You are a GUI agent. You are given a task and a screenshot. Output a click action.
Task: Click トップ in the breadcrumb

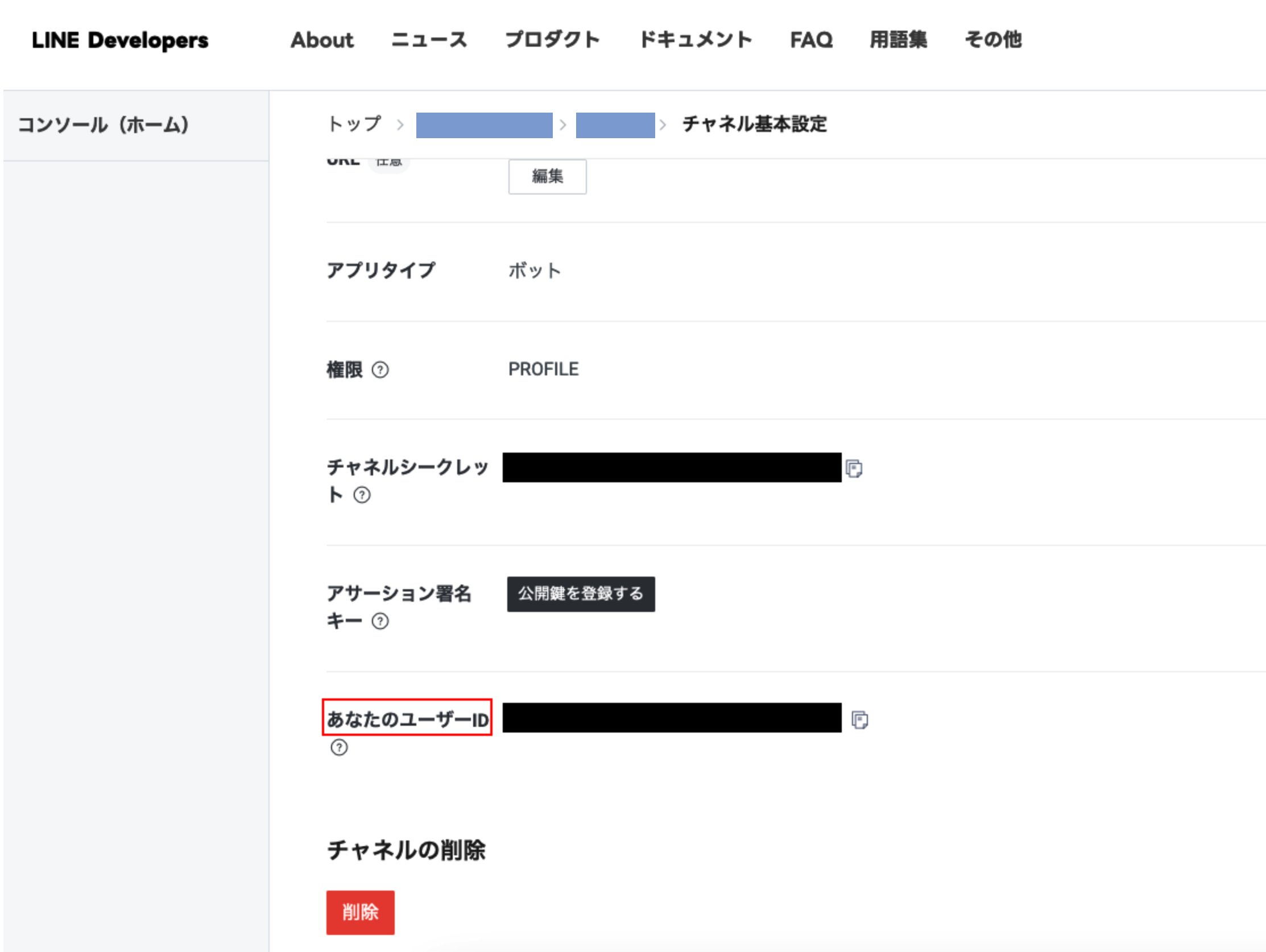click(x=354, y=123)
